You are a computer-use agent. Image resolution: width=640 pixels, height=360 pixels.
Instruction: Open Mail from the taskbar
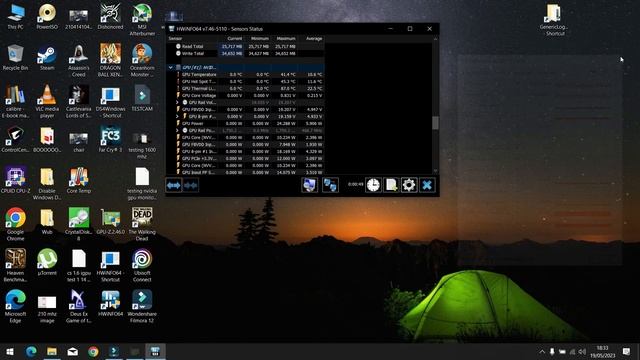(73, 351)
